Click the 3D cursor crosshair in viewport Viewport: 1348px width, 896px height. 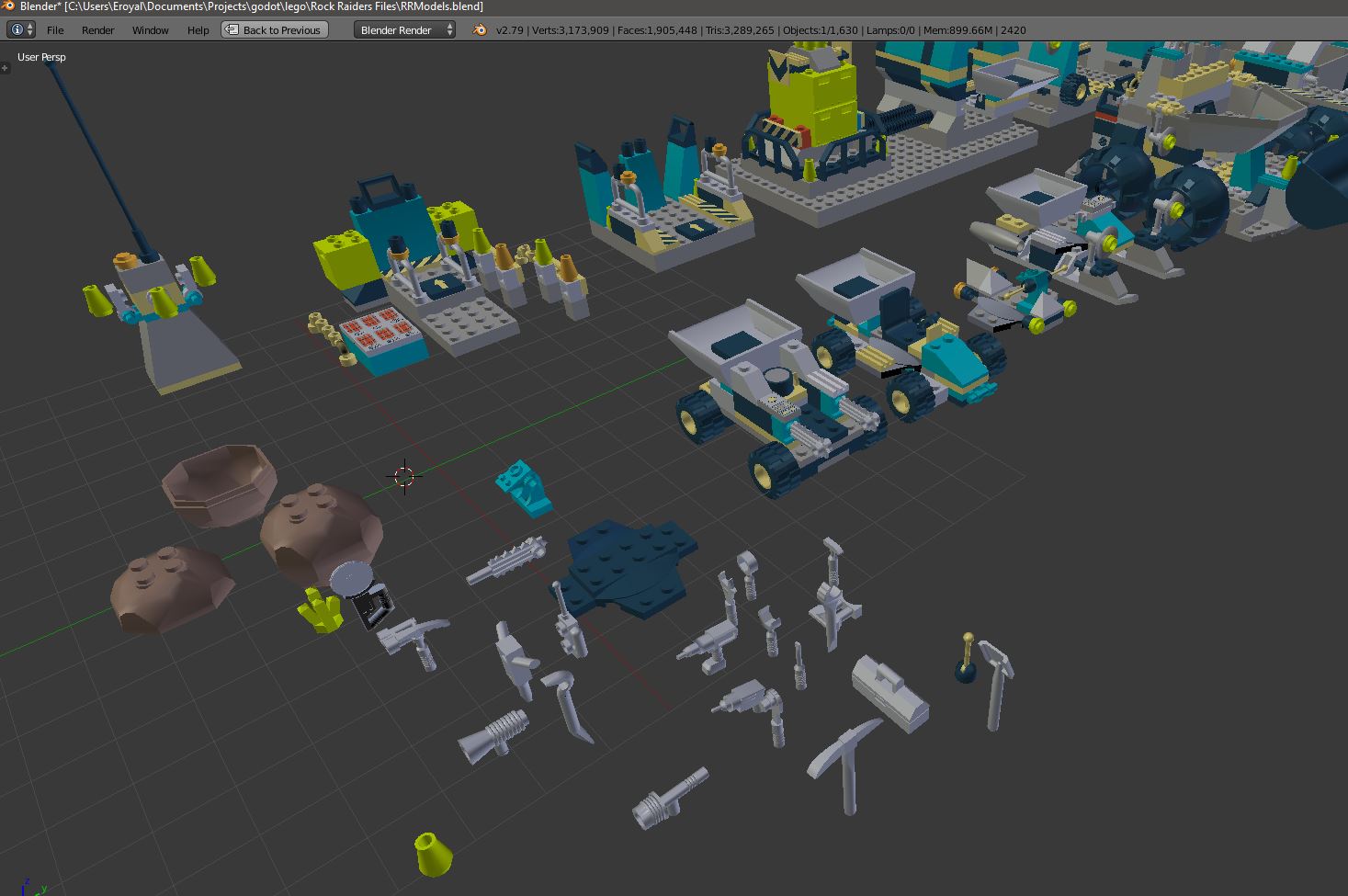(404, 476)
